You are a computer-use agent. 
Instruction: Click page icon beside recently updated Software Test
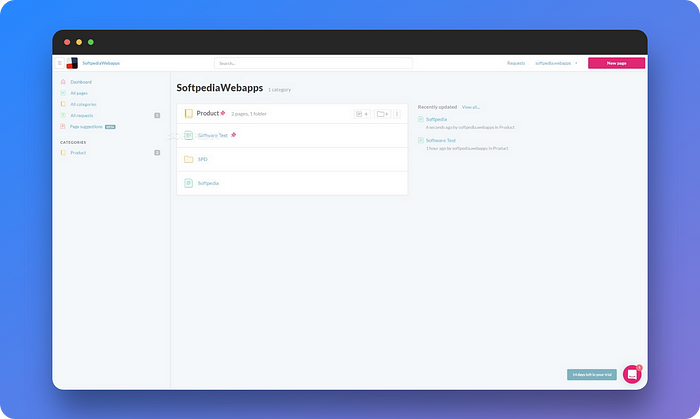tap(421, 140)
